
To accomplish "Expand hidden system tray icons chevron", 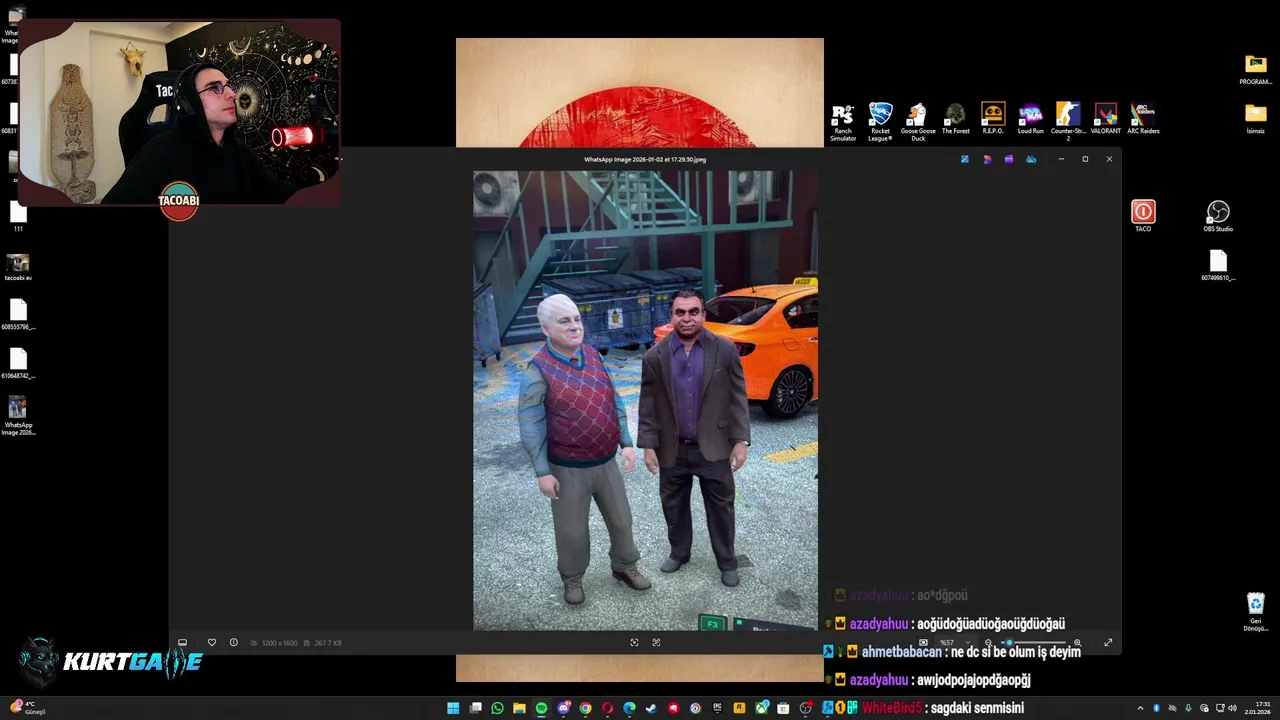I will [1140, 708].
